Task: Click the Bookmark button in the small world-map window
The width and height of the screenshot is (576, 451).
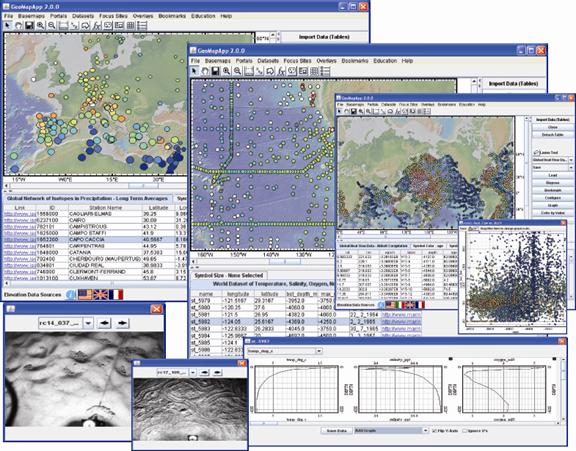Action: point(552,190)
